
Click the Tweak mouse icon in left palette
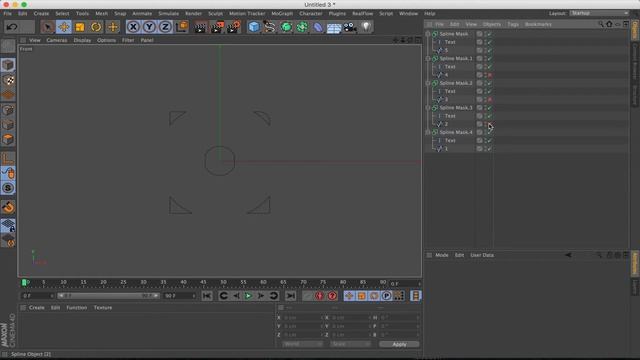(8, 173)
